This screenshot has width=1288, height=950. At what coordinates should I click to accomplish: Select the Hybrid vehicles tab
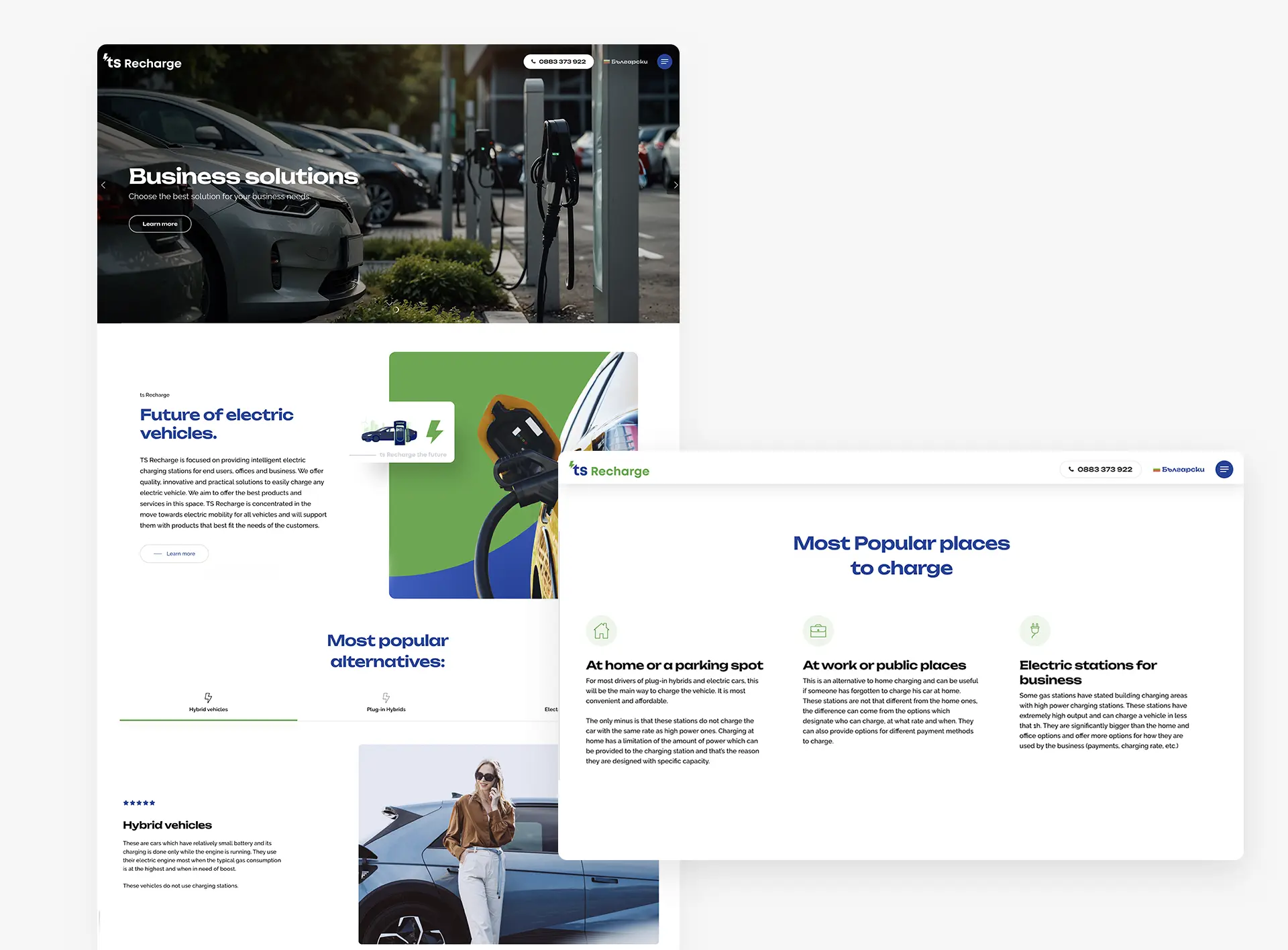tap(208, 702)
